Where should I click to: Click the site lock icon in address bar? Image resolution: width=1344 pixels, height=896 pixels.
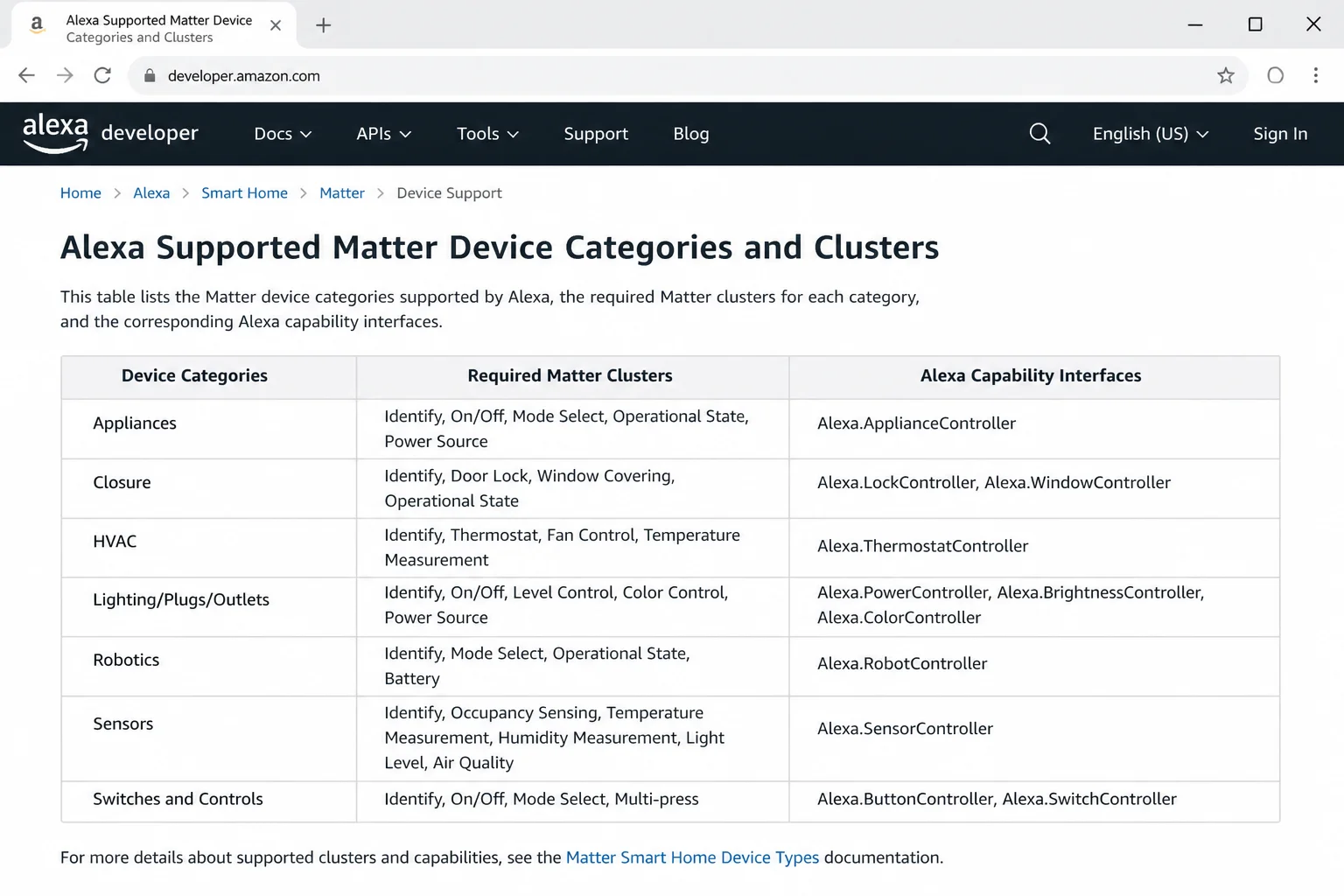150,75
